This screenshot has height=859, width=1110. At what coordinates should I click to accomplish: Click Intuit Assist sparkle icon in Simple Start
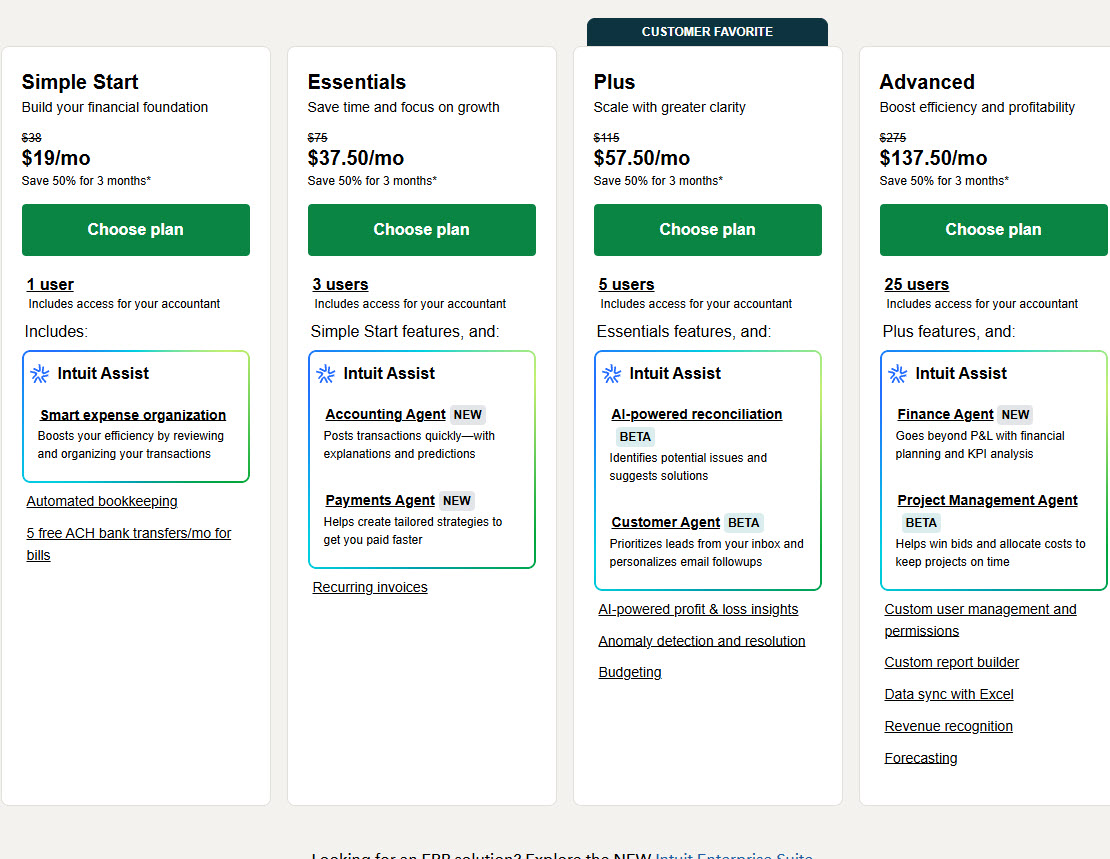pyautogui.click(x=40, y=374)
